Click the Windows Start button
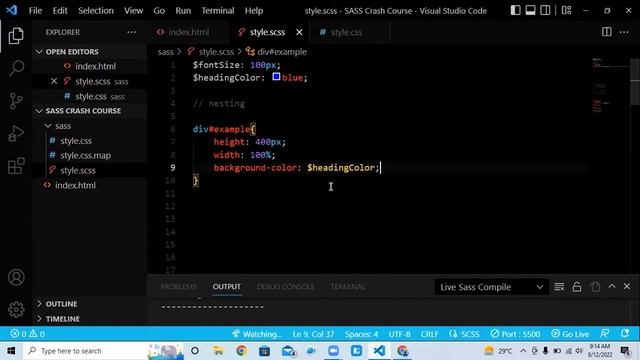The height and width of the screenshot is (360, 640). point(11,351)
